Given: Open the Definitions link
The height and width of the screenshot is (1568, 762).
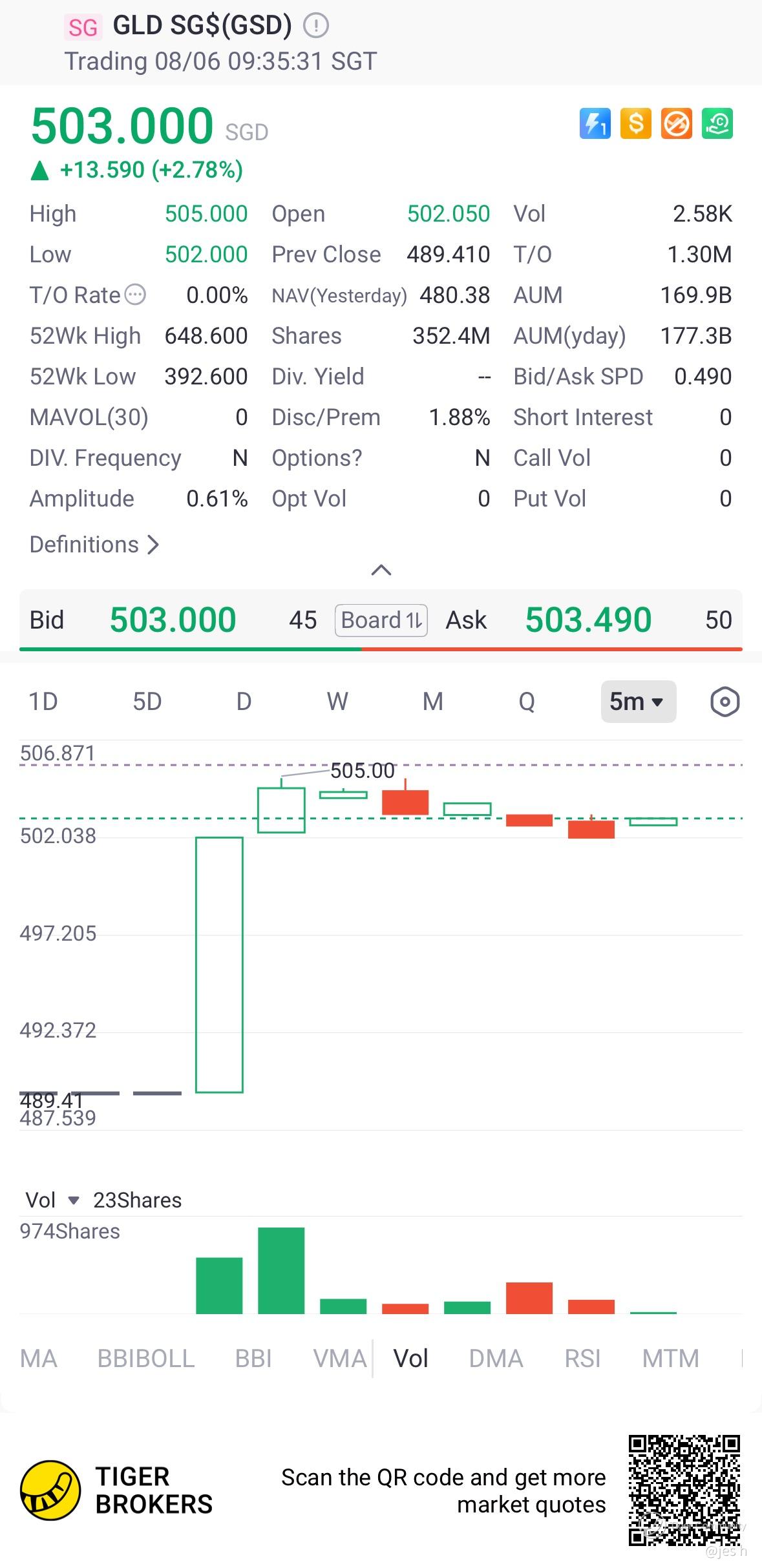Looking at the screenshot, I should point(94,545).
